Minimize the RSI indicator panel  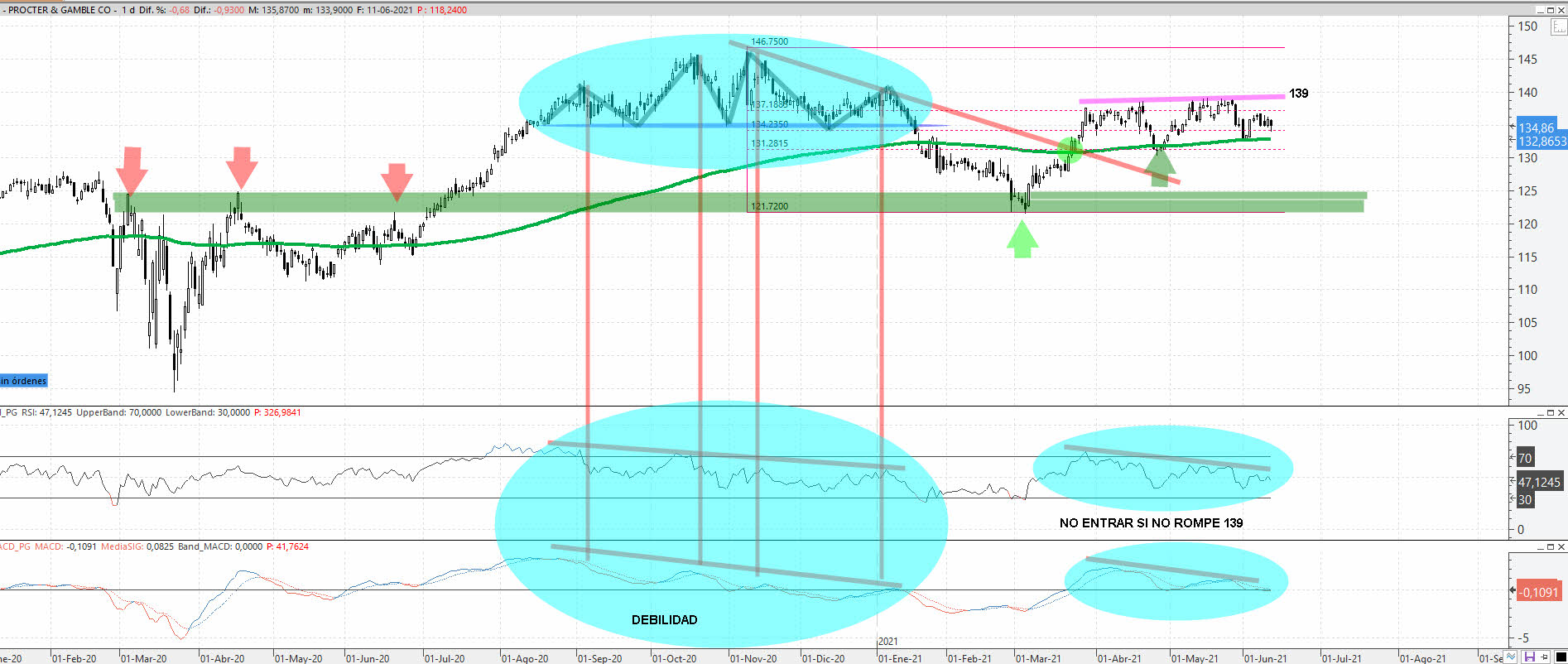coord(1540,412)
